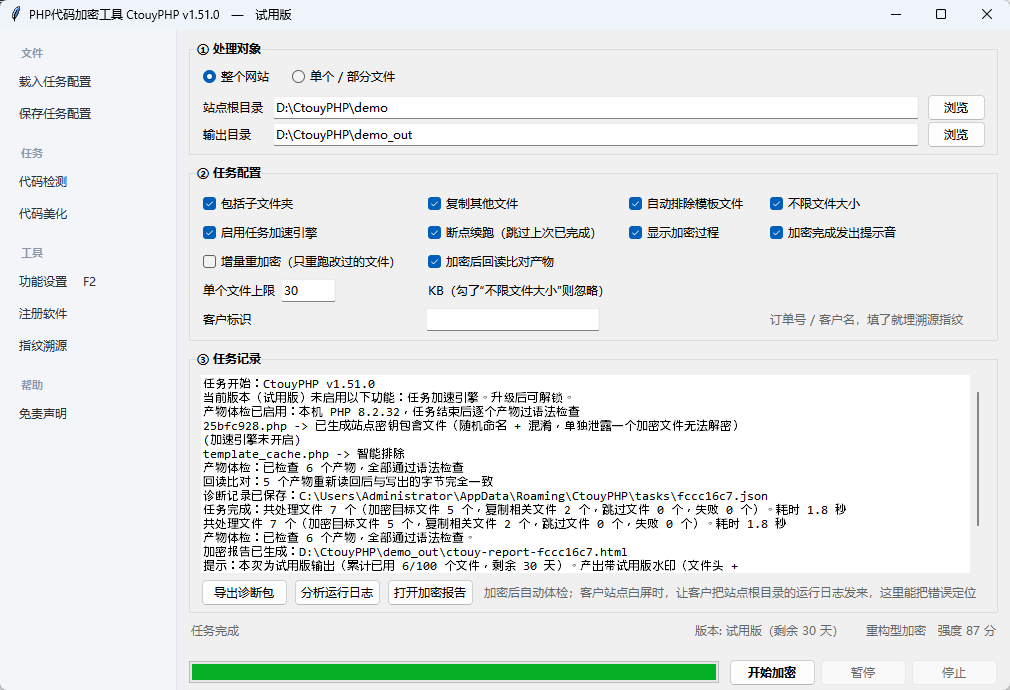
Task: Click the 任务完成 status text
Action: click(x=215, y=631)
